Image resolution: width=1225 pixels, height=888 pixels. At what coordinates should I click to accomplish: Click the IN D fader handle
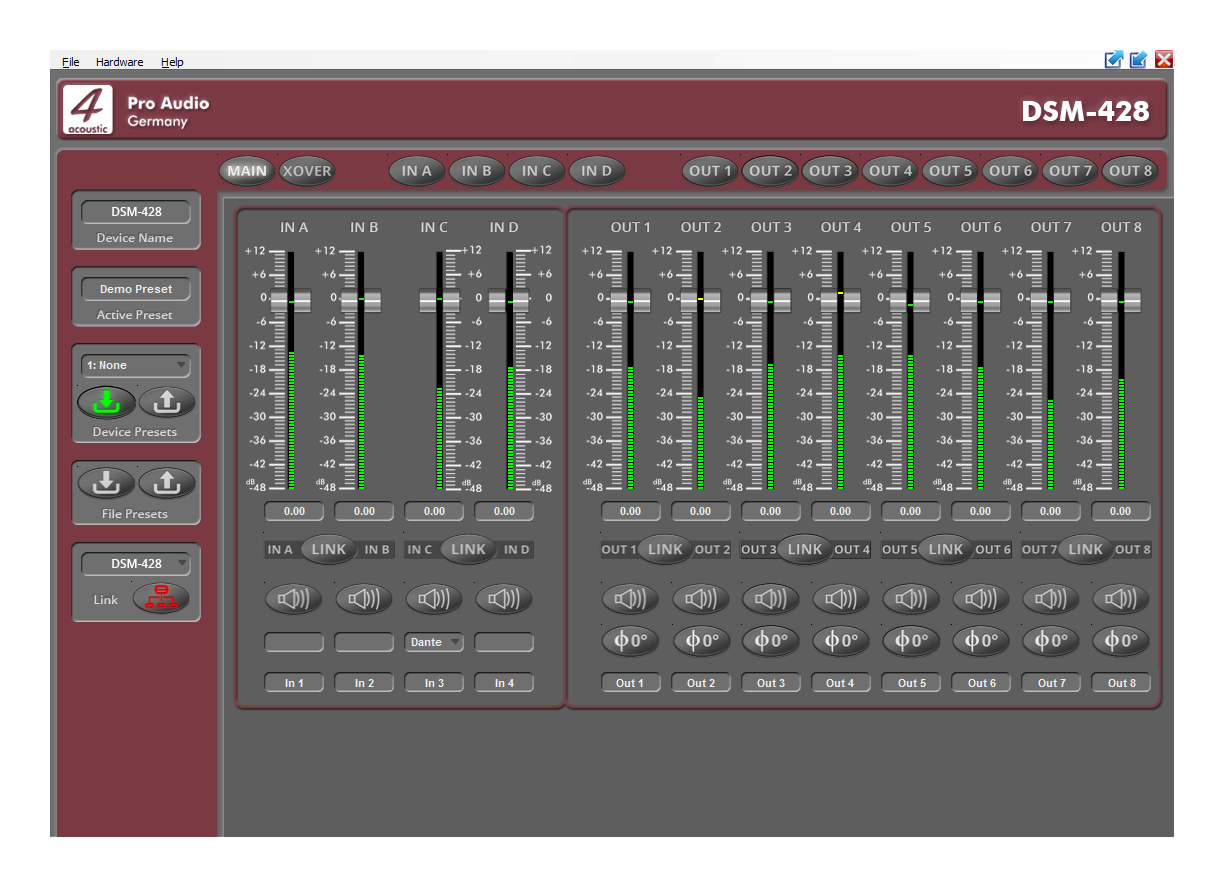[508, 300]
